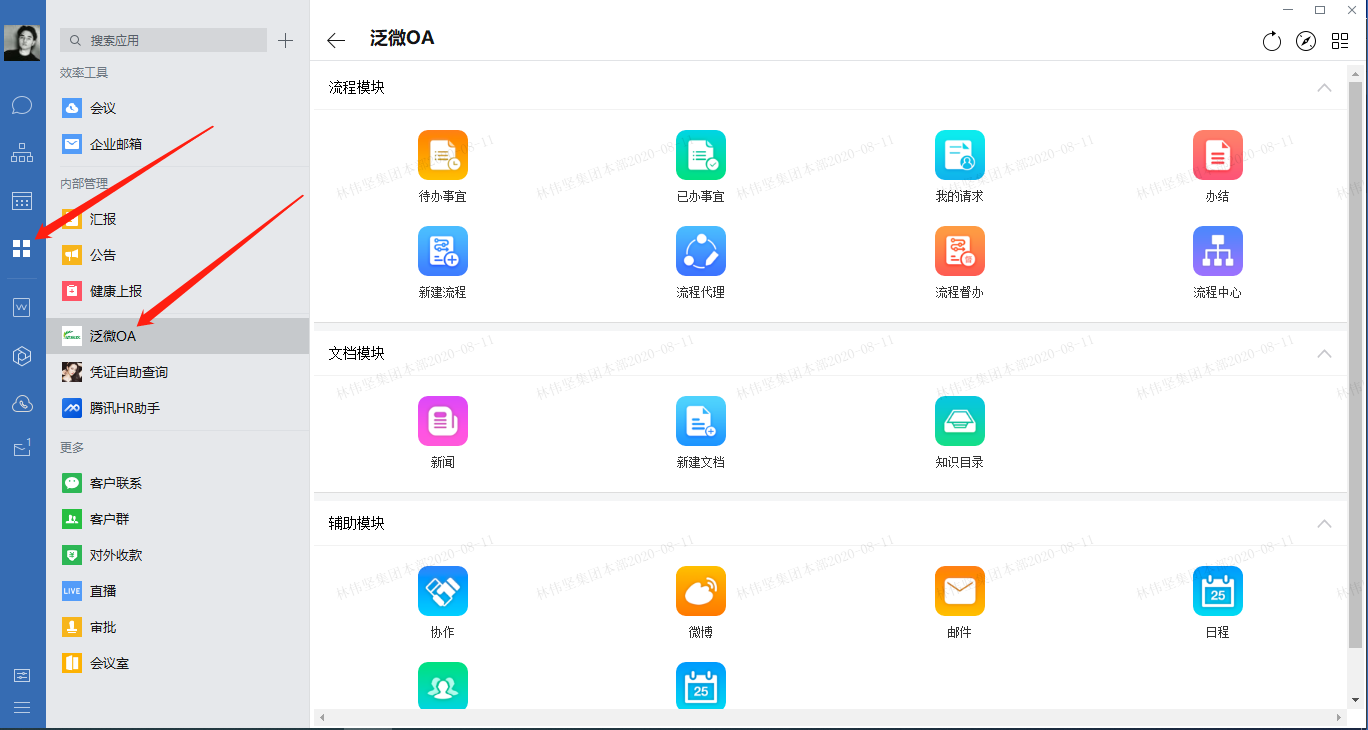The width and height of the screenshot is (1368, 730).
Task: Open the 我的请求 module icon
Action: tap(960, 155)
